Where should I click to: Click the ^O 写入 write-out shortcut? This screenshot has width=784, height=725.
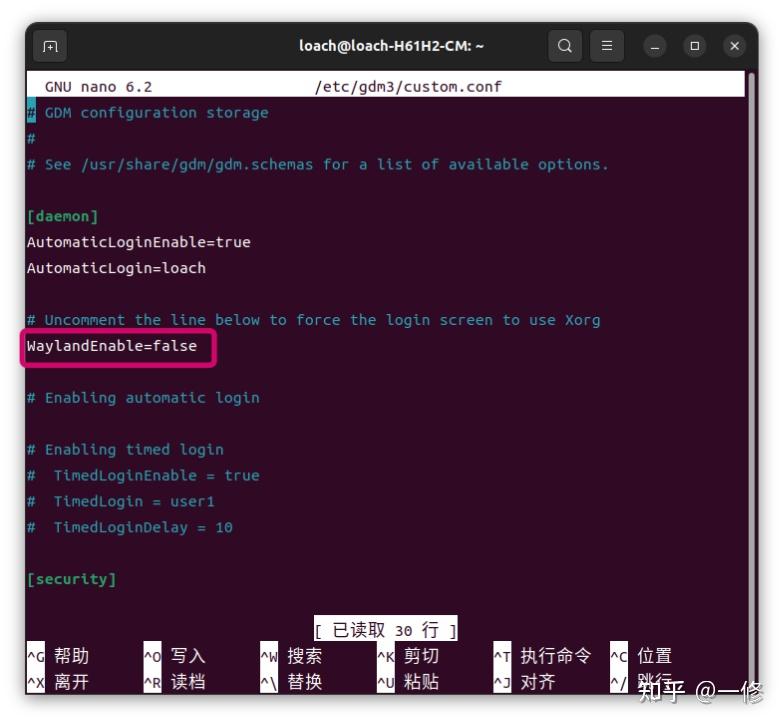click(174, 656)
